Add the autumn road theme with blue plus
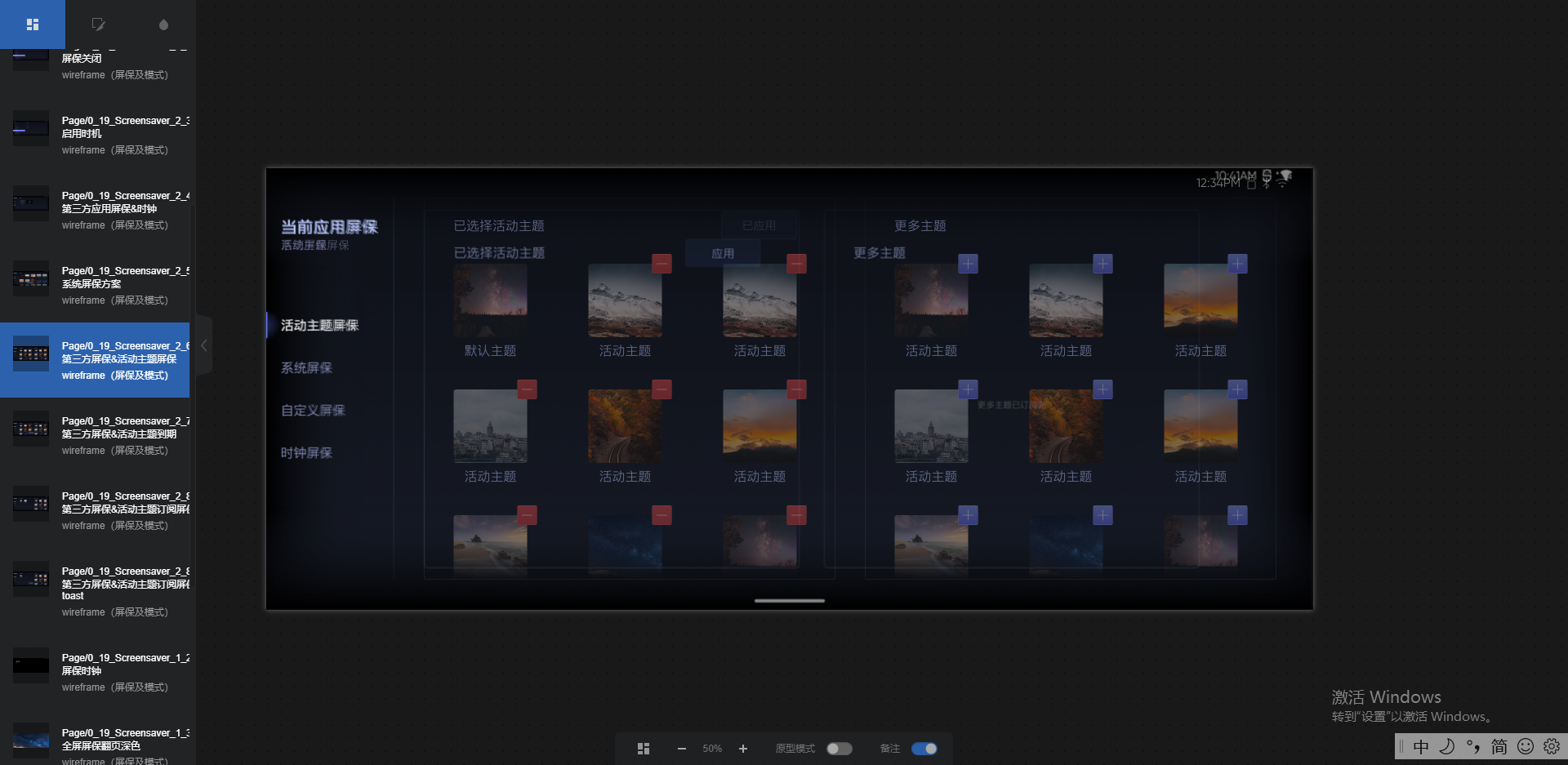This screenshot has width=1568, height=765. (x=1102, y=389)
